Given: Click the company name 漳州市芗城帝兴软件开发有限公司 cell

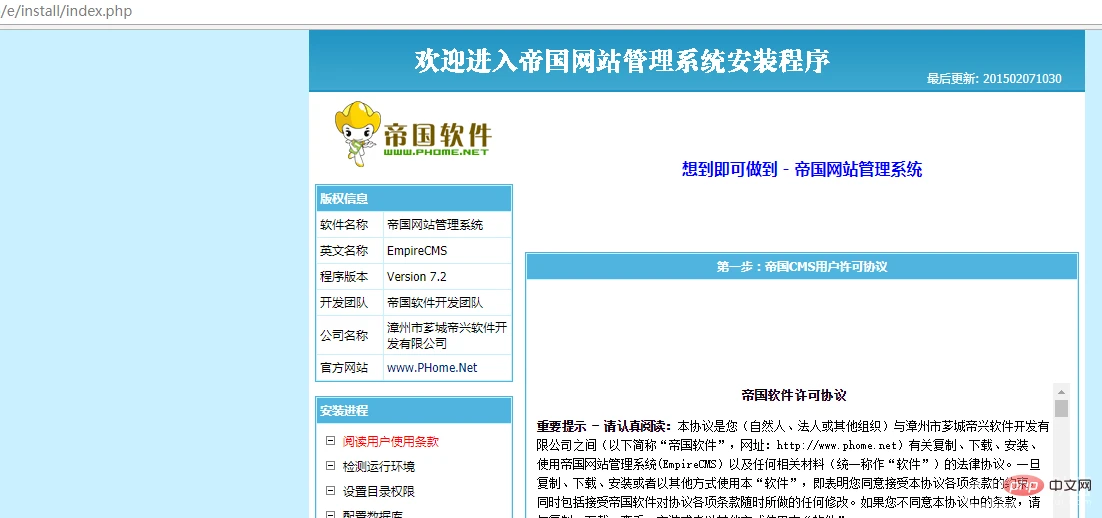Looking at the screenshot, I should (448, 335).
